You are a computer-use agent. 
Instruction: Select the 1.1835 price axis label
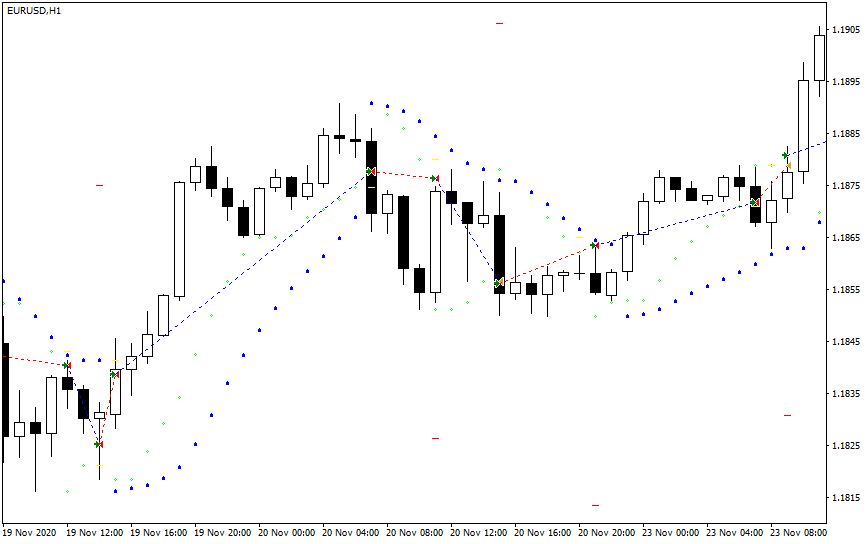click(x=847, y=394)
